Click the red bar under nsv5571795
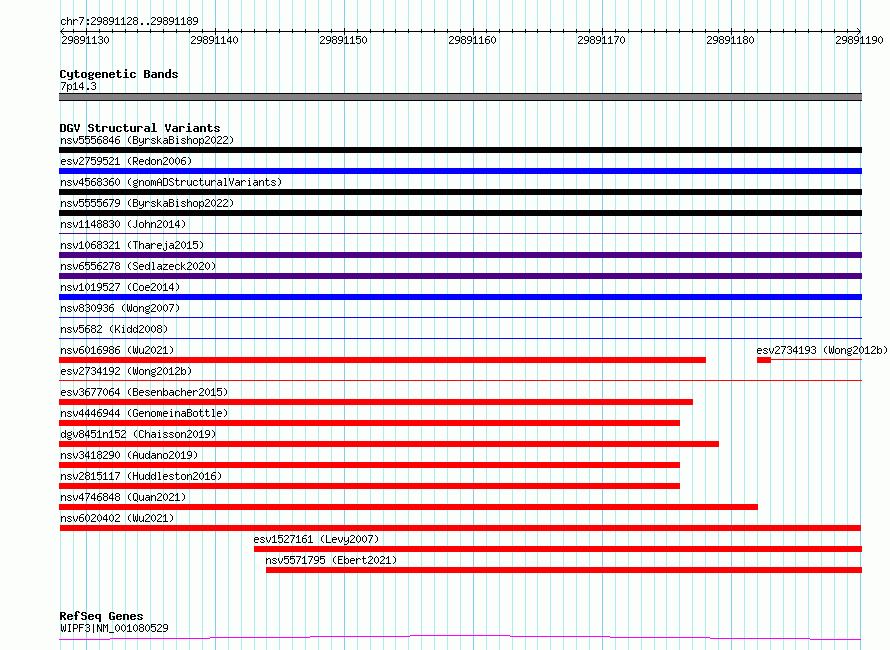The image size is (890, 650). pyautogui.click(x=564, y=570)
